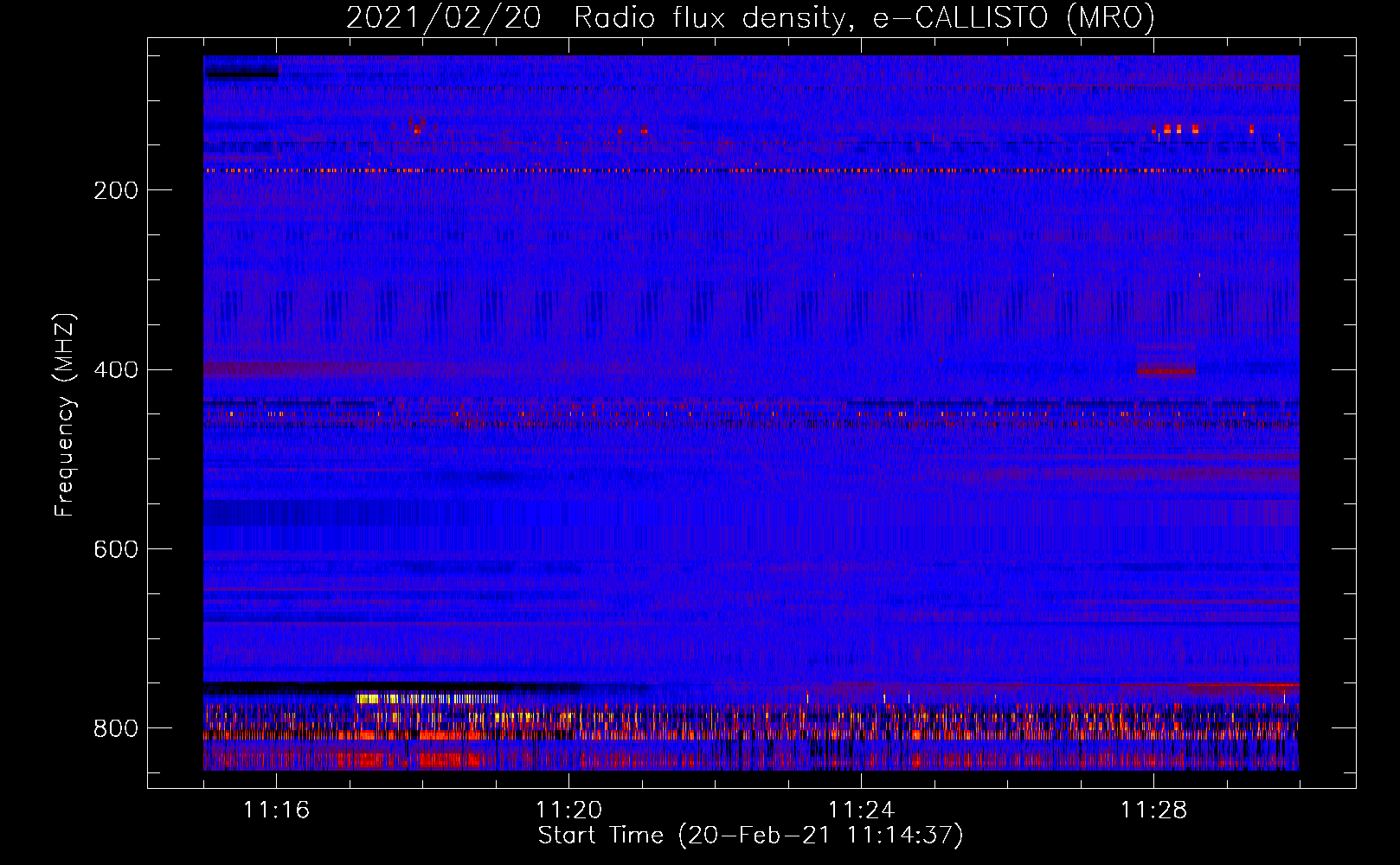Click the yellow burst streak near 770 MHz

(x=427, y=698)
